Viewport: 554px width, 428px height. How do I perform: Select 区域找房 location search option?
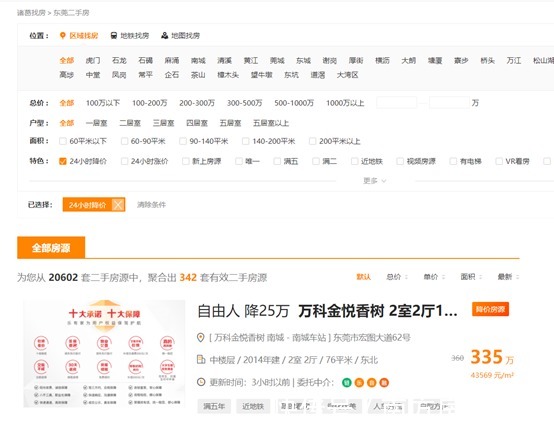(83, 36)
